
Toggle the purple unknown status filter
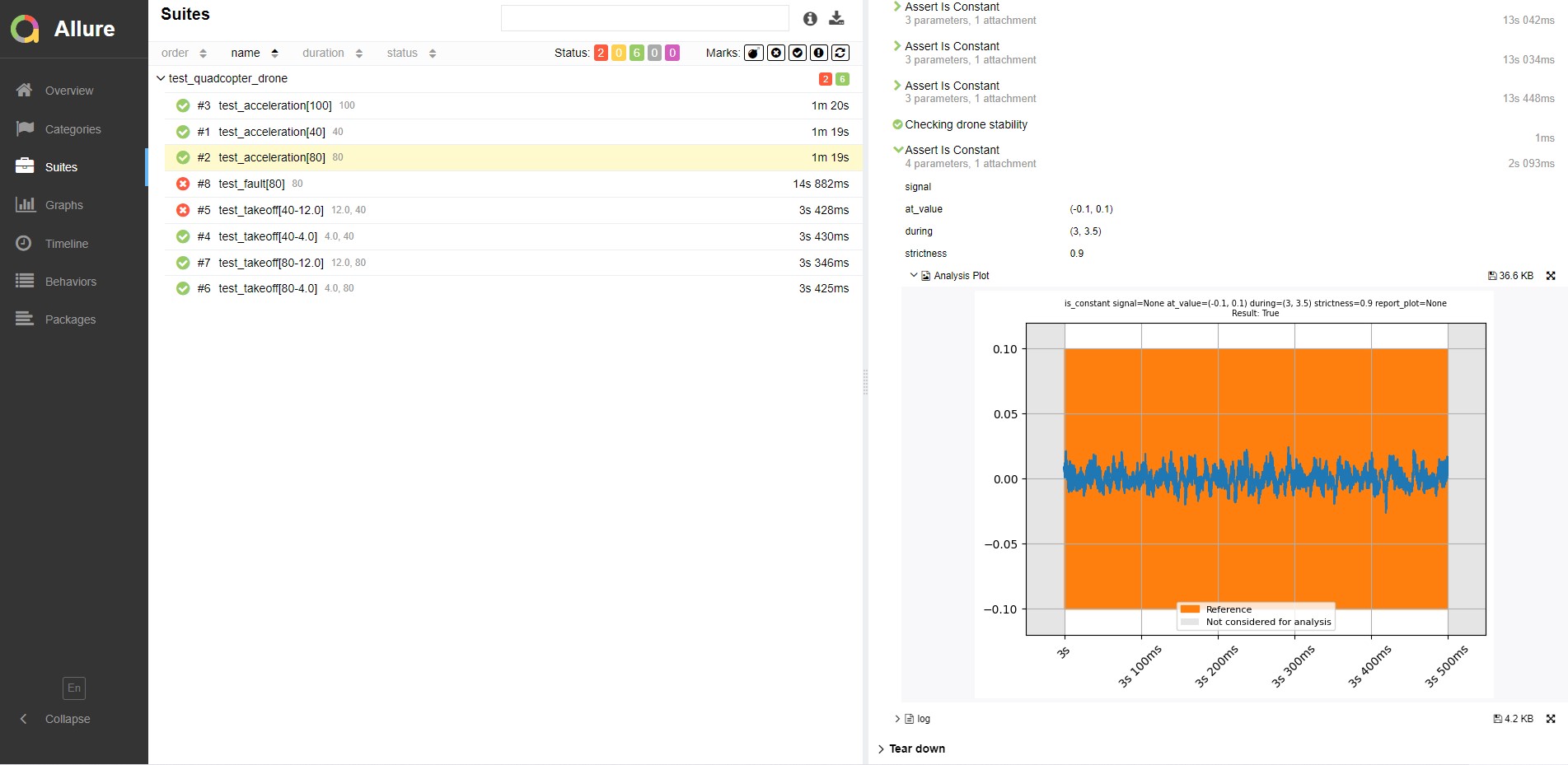pos(672,53)
